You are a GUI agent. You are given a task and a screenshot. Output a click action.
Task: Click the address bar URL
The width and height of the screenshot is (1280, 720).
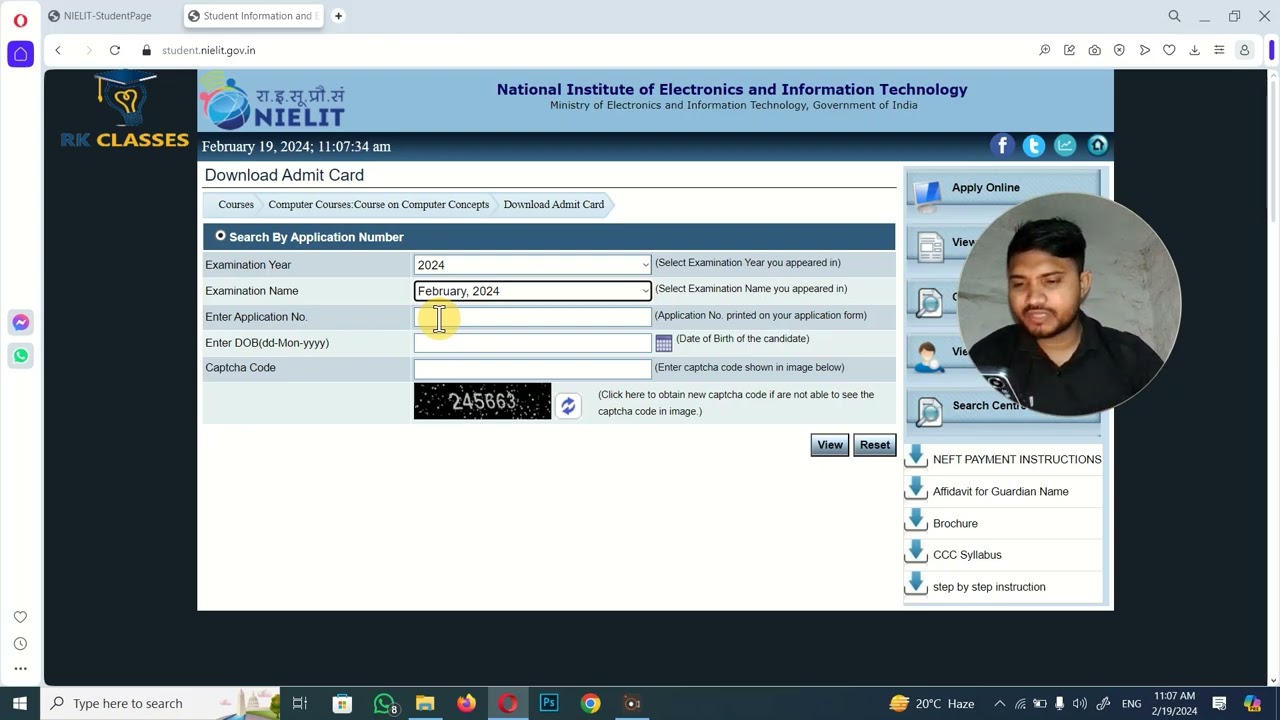tap(208, 50)
